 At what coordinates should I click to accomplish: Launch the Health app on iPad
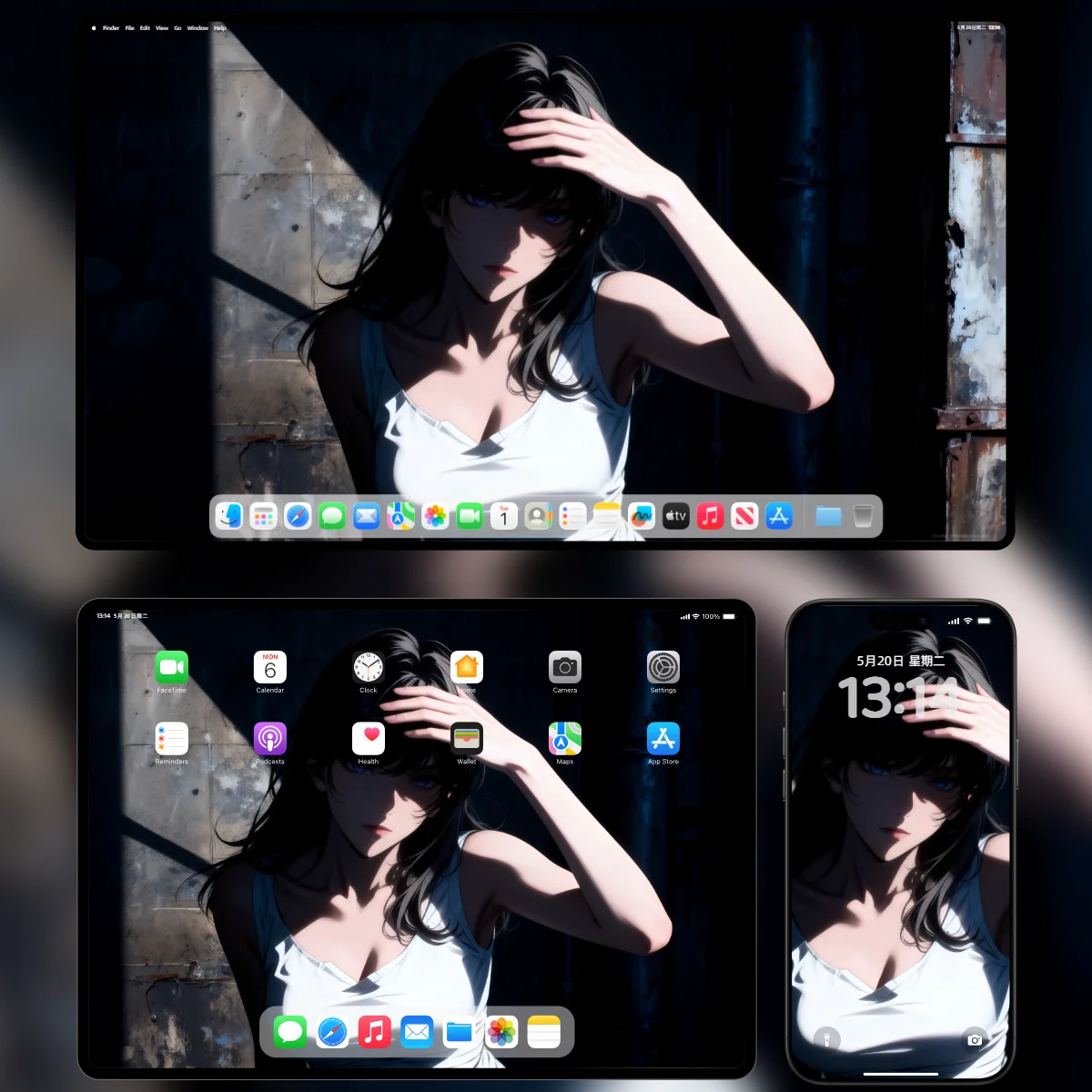coord(369,739)
